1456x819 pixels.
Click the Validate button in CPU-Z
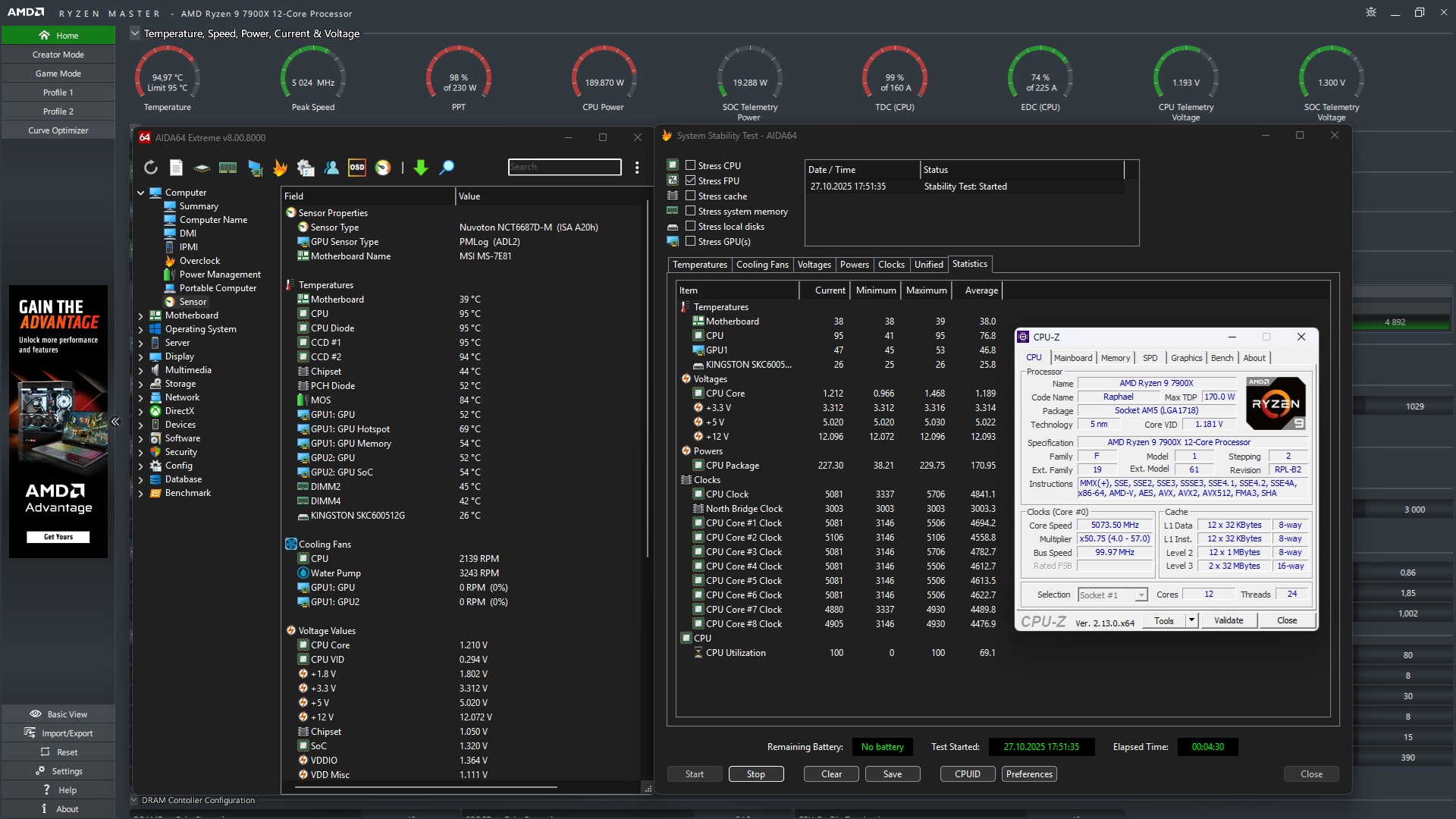click(x=1228, y=620)
